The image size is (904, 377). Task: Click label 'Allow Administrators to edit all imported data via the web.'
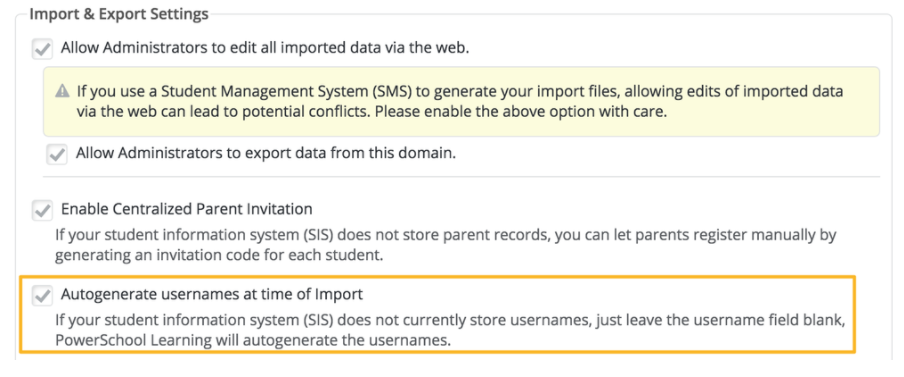265,48
